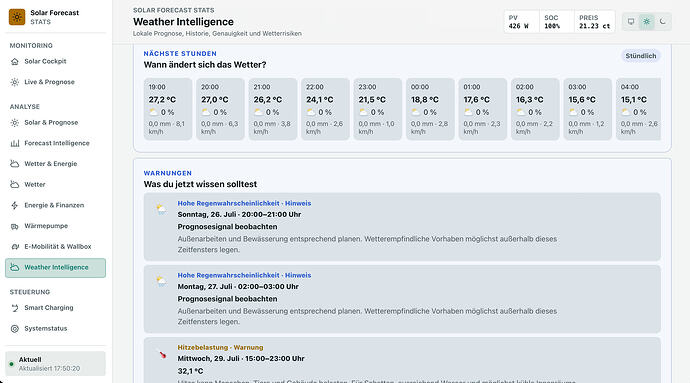Click the Wärmepumpe icon
This screenshot has width=690, height=383.
(15, 226)
